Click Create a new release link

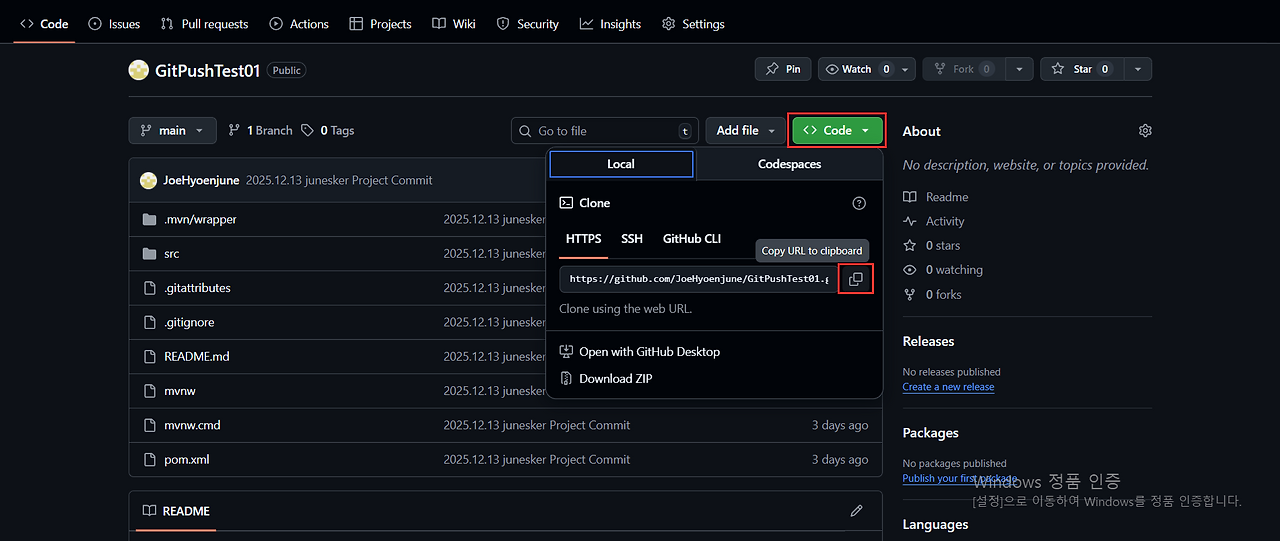(x=948, y=387)
